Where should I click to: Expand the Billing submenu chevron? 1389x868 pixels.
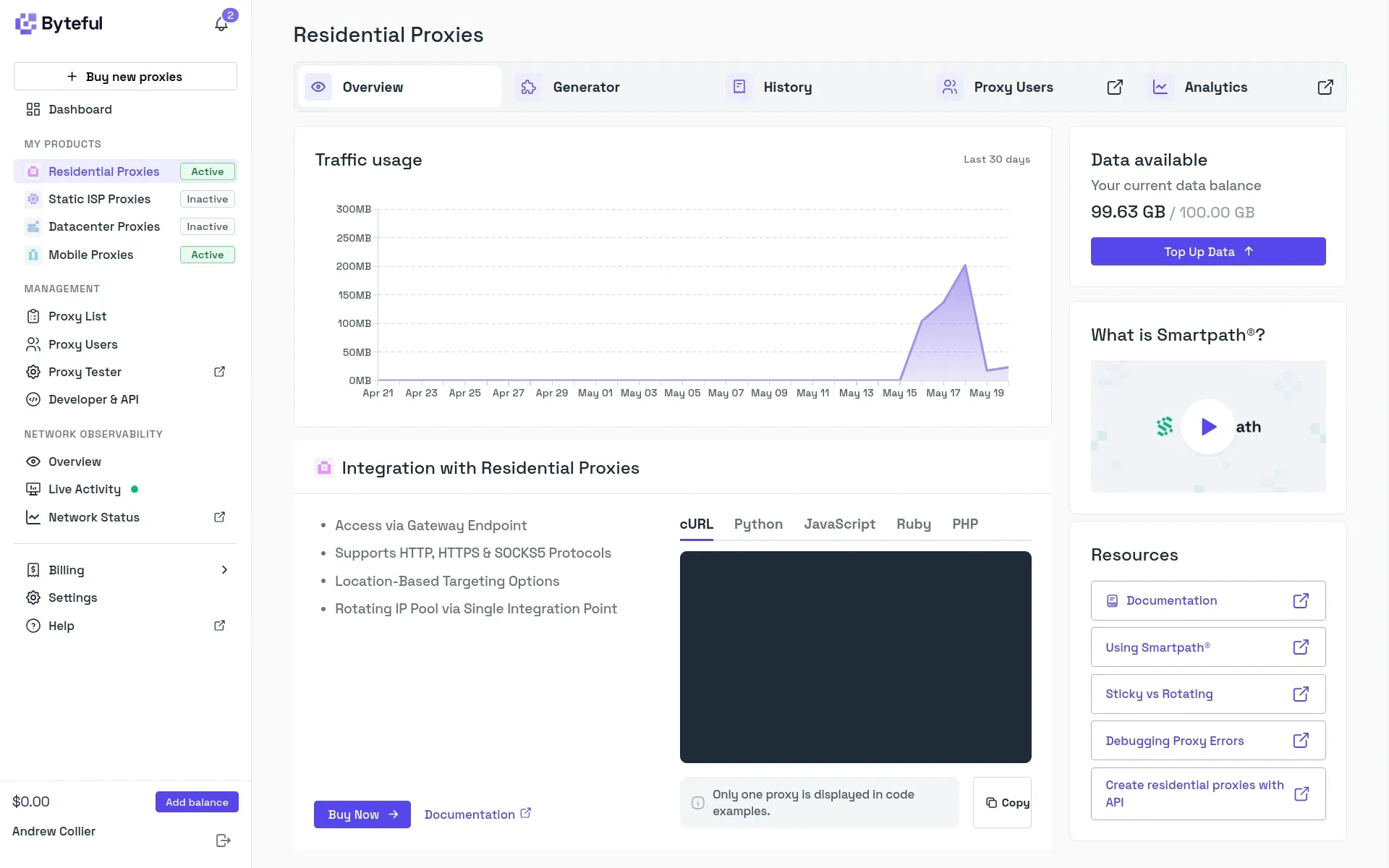point(224,570)
